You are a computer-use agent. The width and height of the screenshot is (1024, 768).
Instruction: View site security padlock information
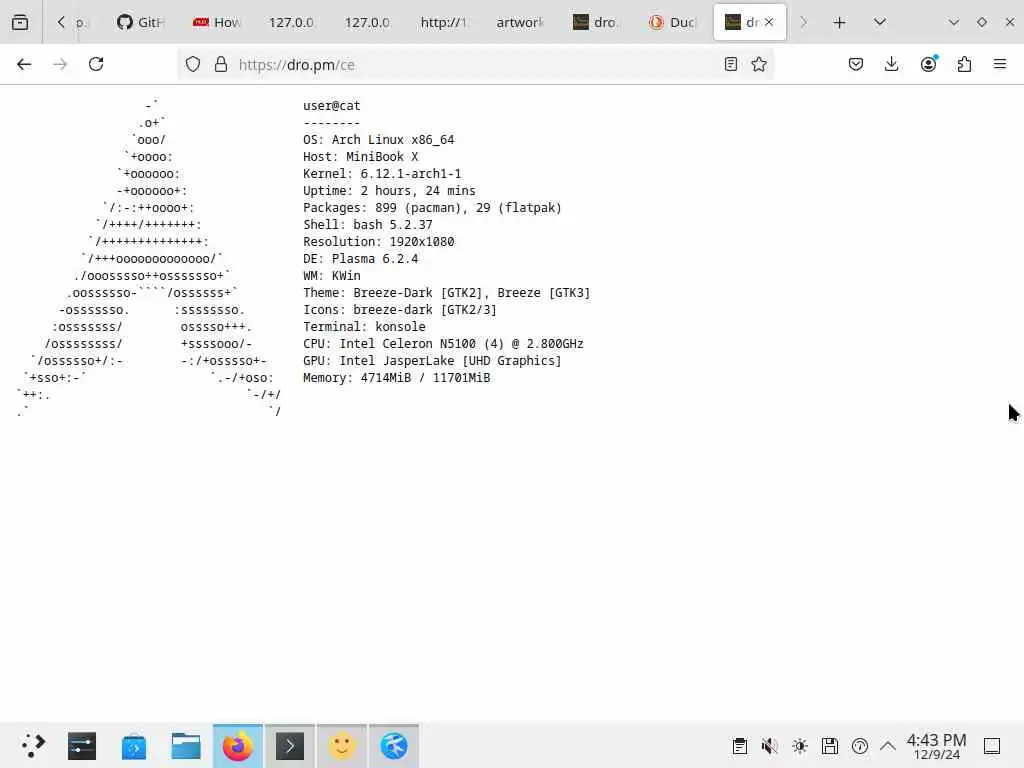click(221, 64)
